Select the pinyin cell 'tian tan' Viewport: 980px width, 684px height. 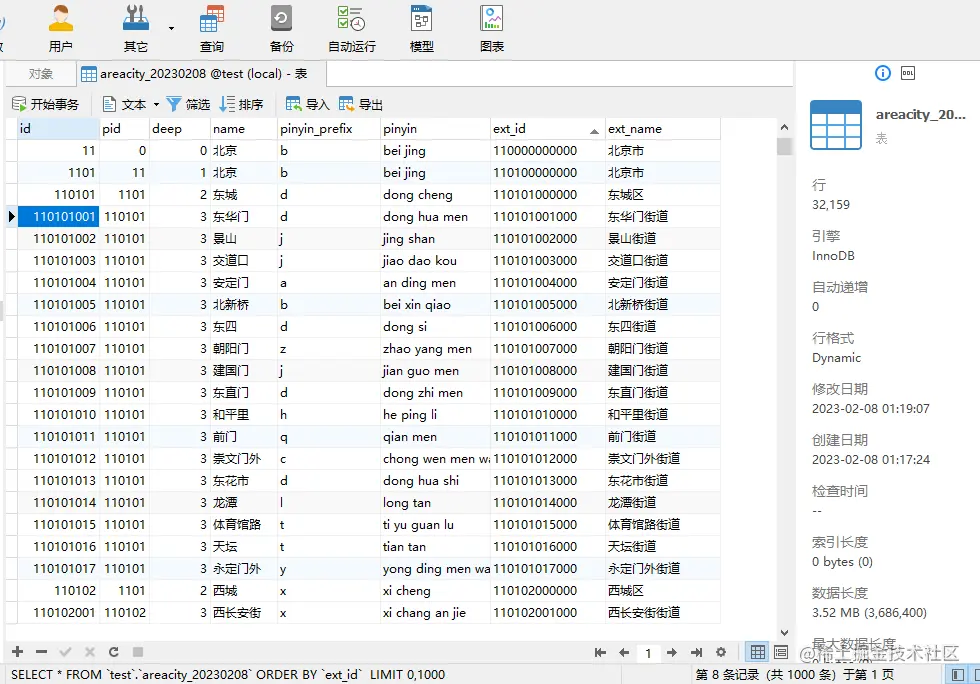(435, 546)
